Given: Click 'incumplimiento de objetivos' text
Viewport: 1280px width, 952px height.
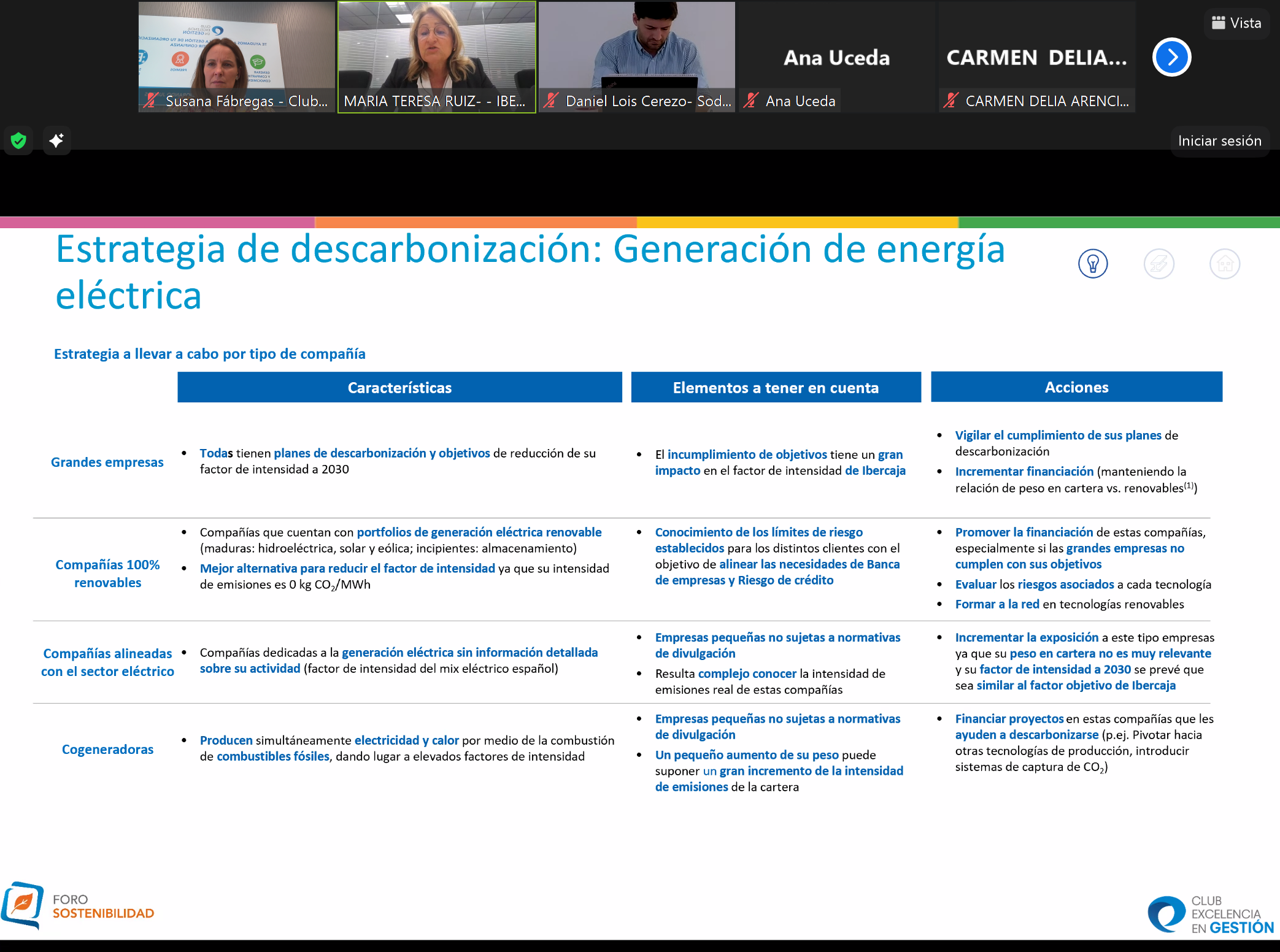Looking at the screenshot, I should click(x=747, y=455).
